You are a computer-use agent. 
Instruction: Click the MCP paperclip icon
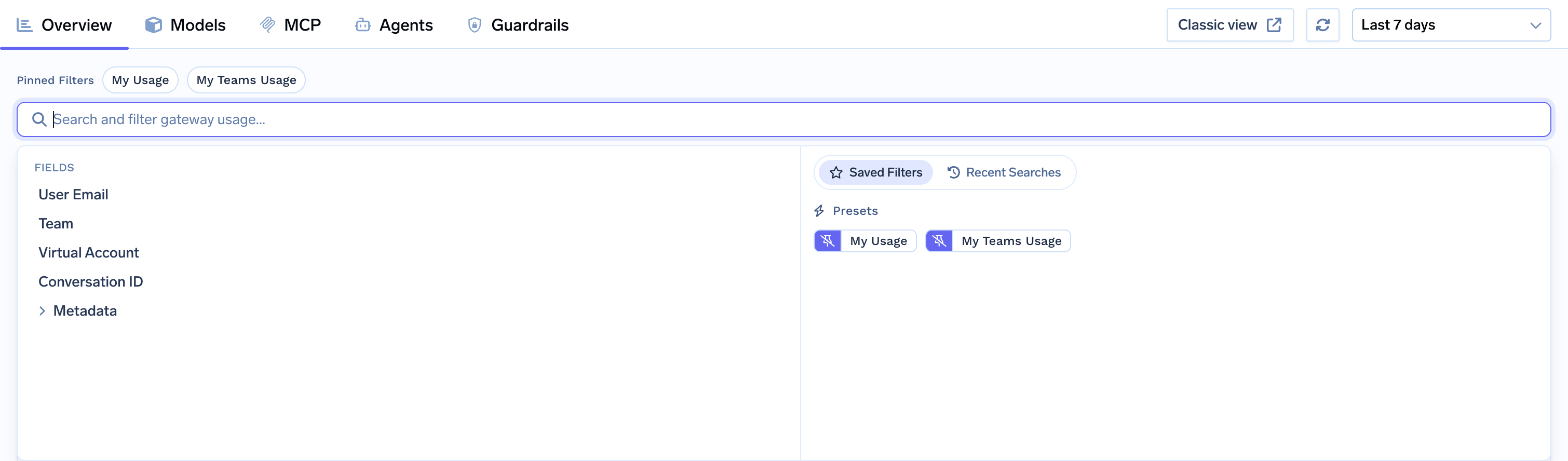coord(268,25)
